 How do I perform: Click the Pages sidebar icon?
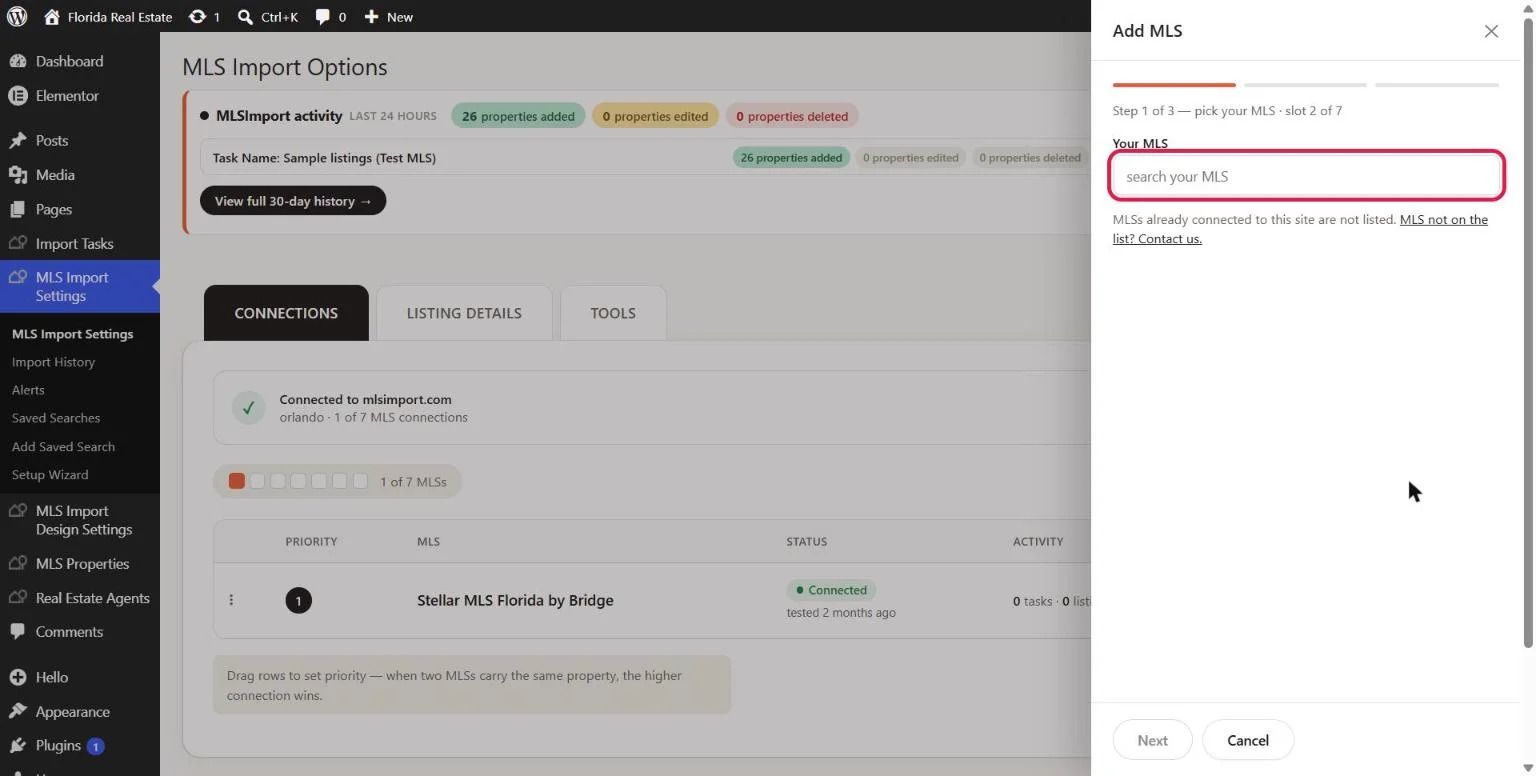tap(17, 210)
